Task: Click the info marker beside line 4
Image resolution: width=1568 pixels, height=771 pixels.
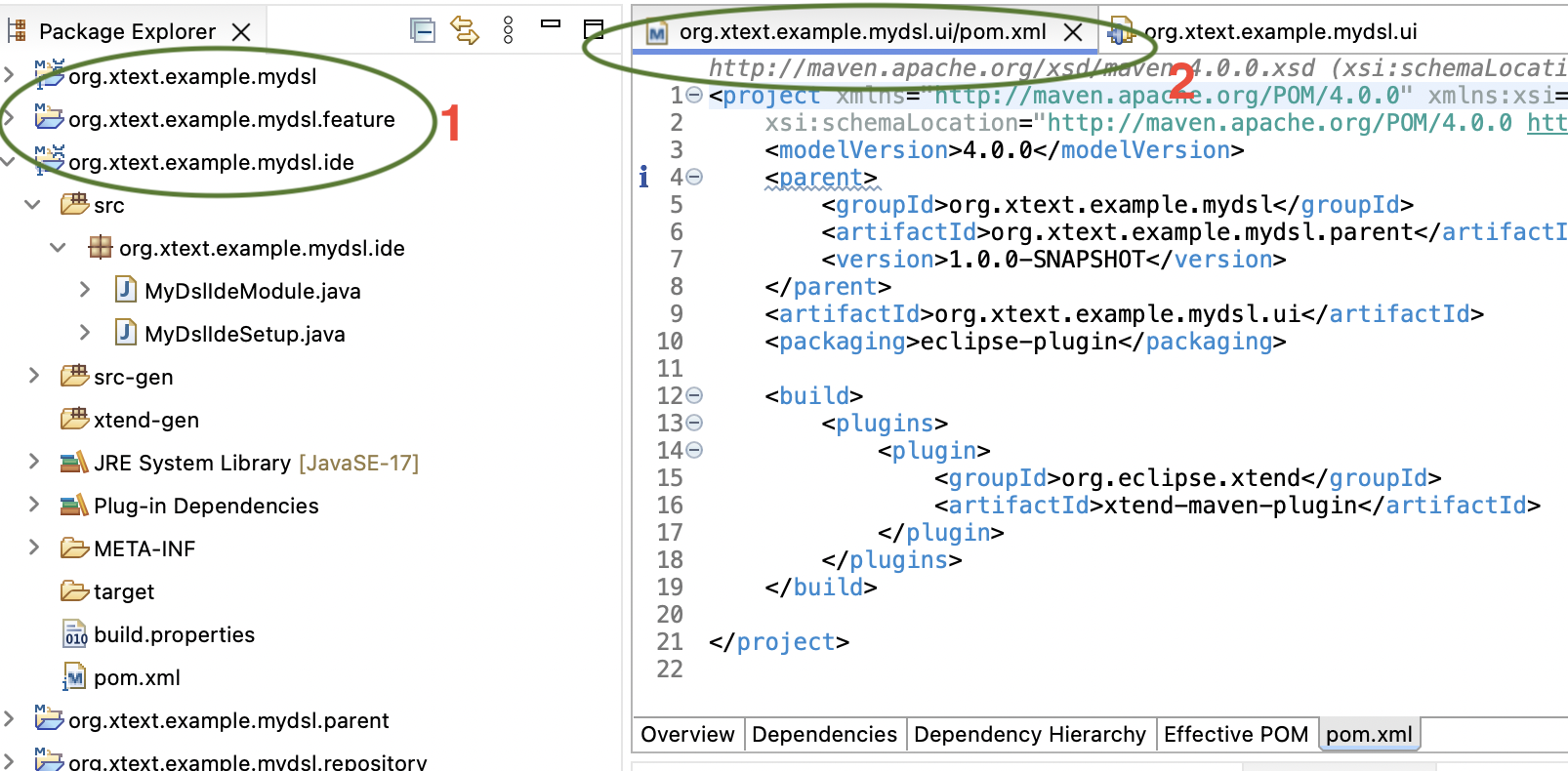Action: (x=643, y=177)
